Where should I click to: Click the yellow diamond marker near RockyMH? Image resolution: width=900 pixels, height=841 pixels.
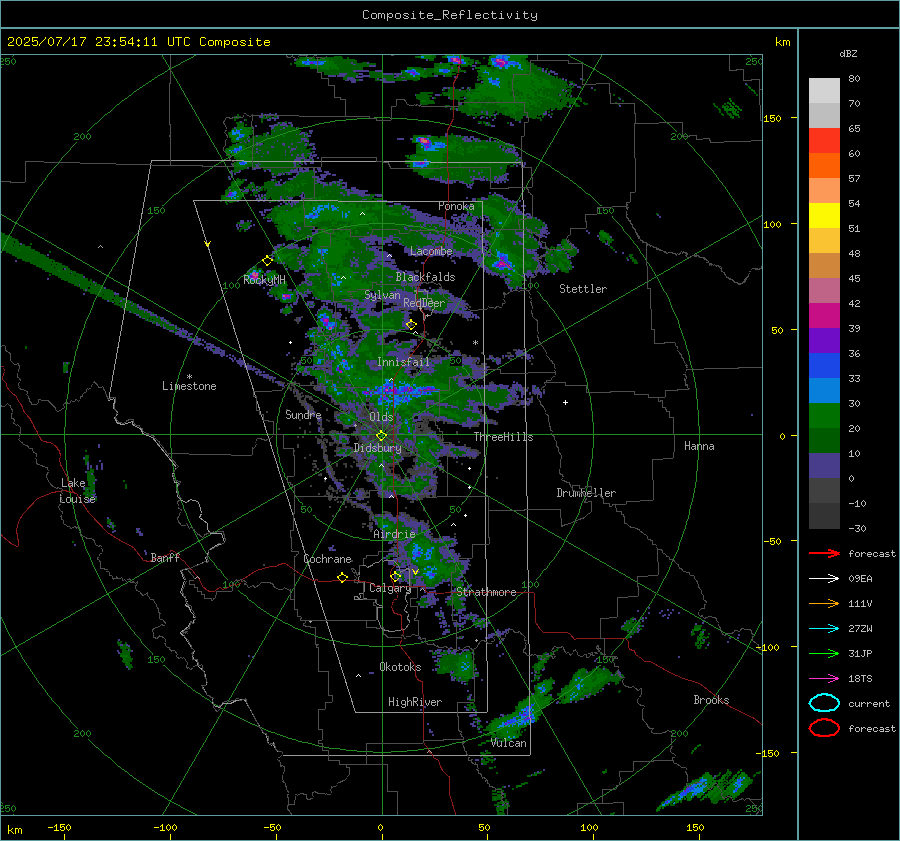267,261
